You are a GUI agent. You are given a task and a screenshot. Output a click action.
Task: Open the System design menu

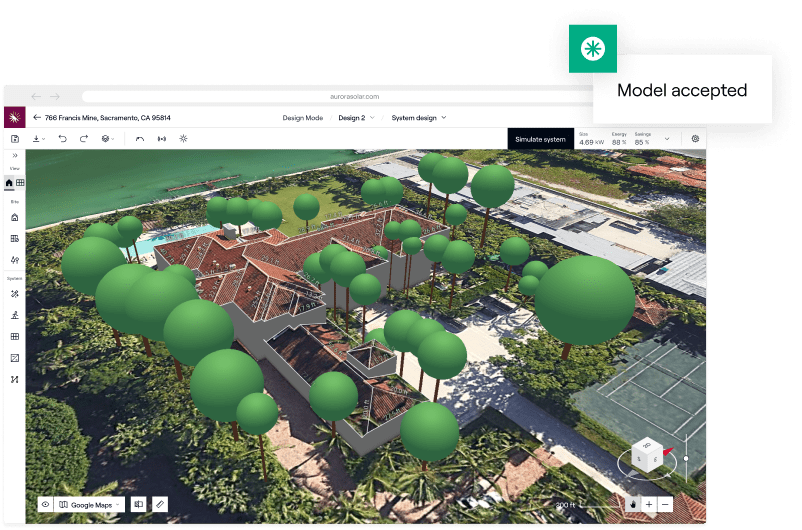click(x=418, y=117)
